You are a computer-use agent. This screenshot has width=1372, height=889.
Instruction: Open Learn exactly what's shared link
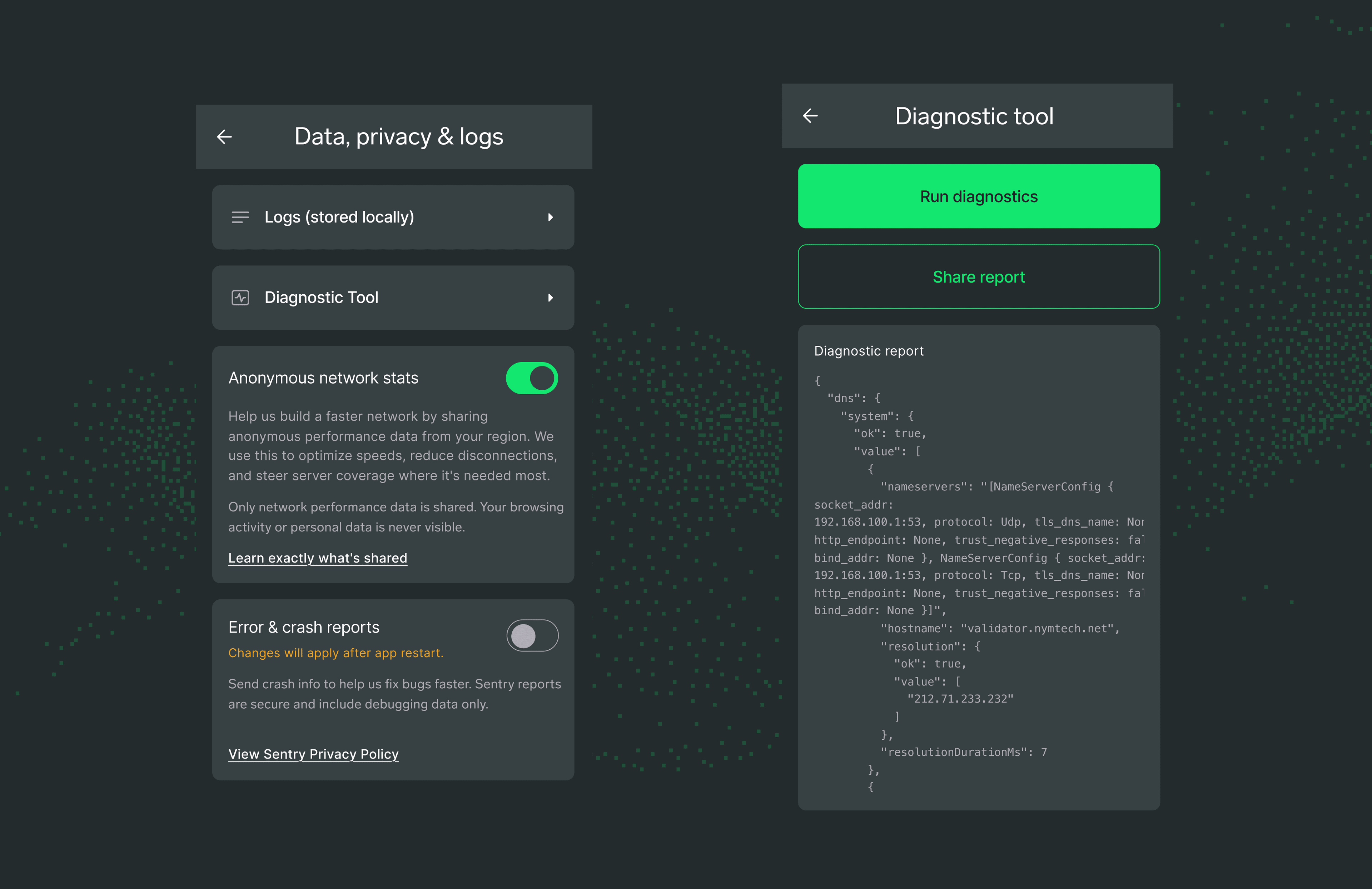[318, 558]
